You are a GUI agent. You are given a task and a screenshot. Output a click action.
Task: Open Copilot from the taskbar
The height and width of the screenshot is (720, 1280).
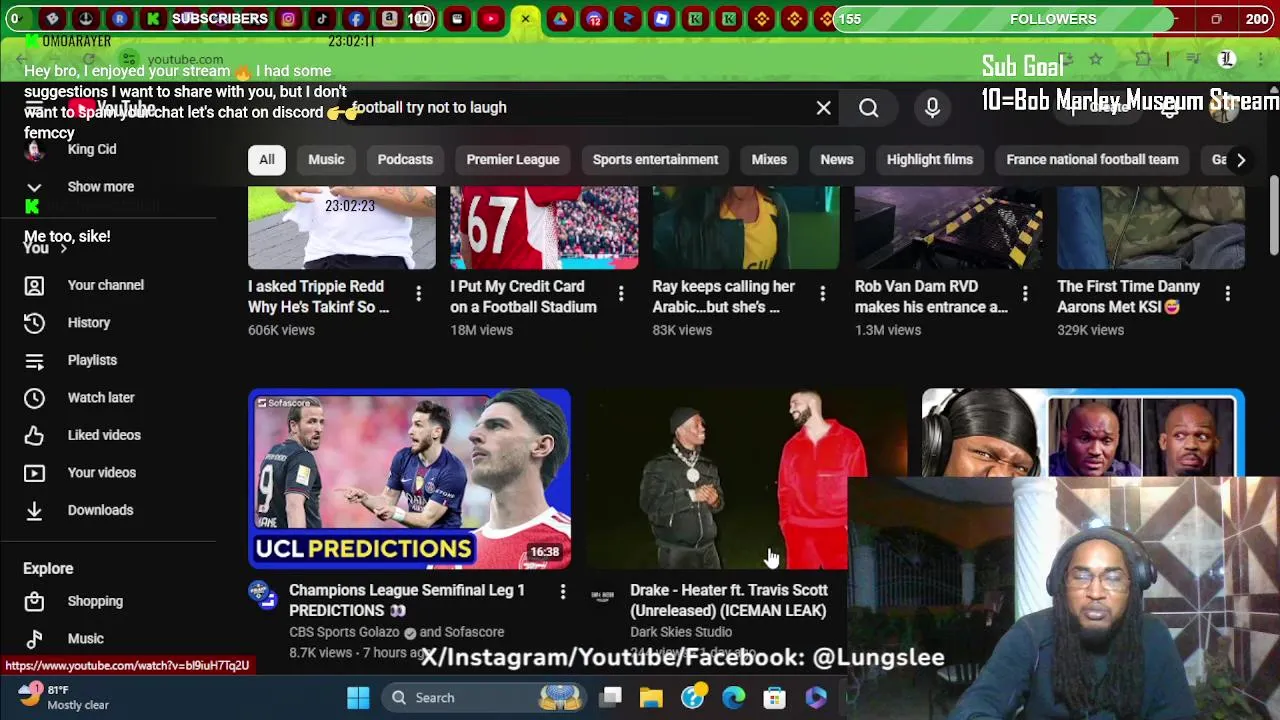[x=816, y=698]
